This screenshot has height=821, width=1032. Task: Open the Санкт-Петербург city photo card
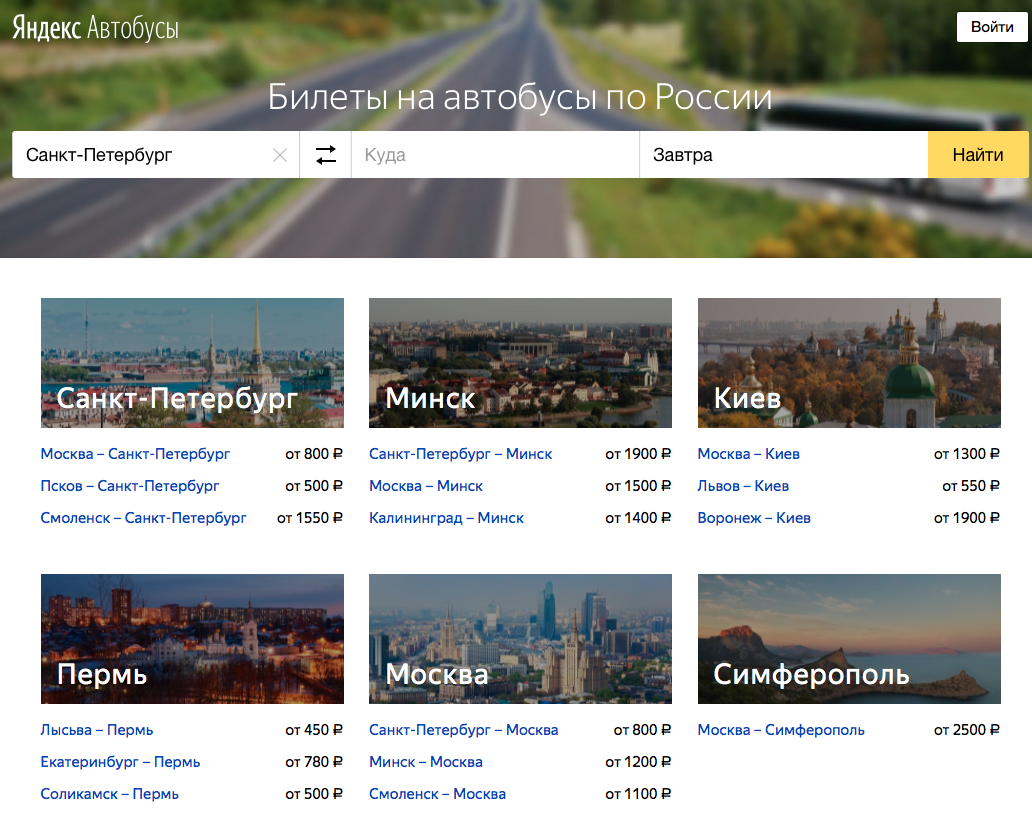(x=192, y=363)
